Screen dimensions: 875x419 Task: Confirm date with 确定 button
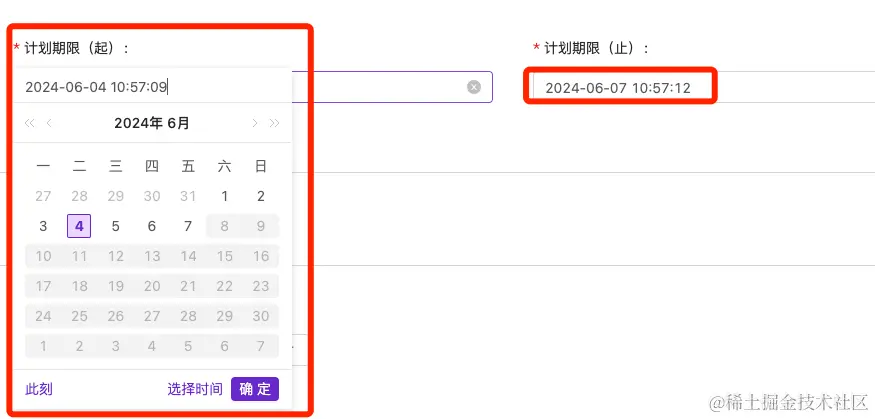pyautogui.click(x=255, y=389)
